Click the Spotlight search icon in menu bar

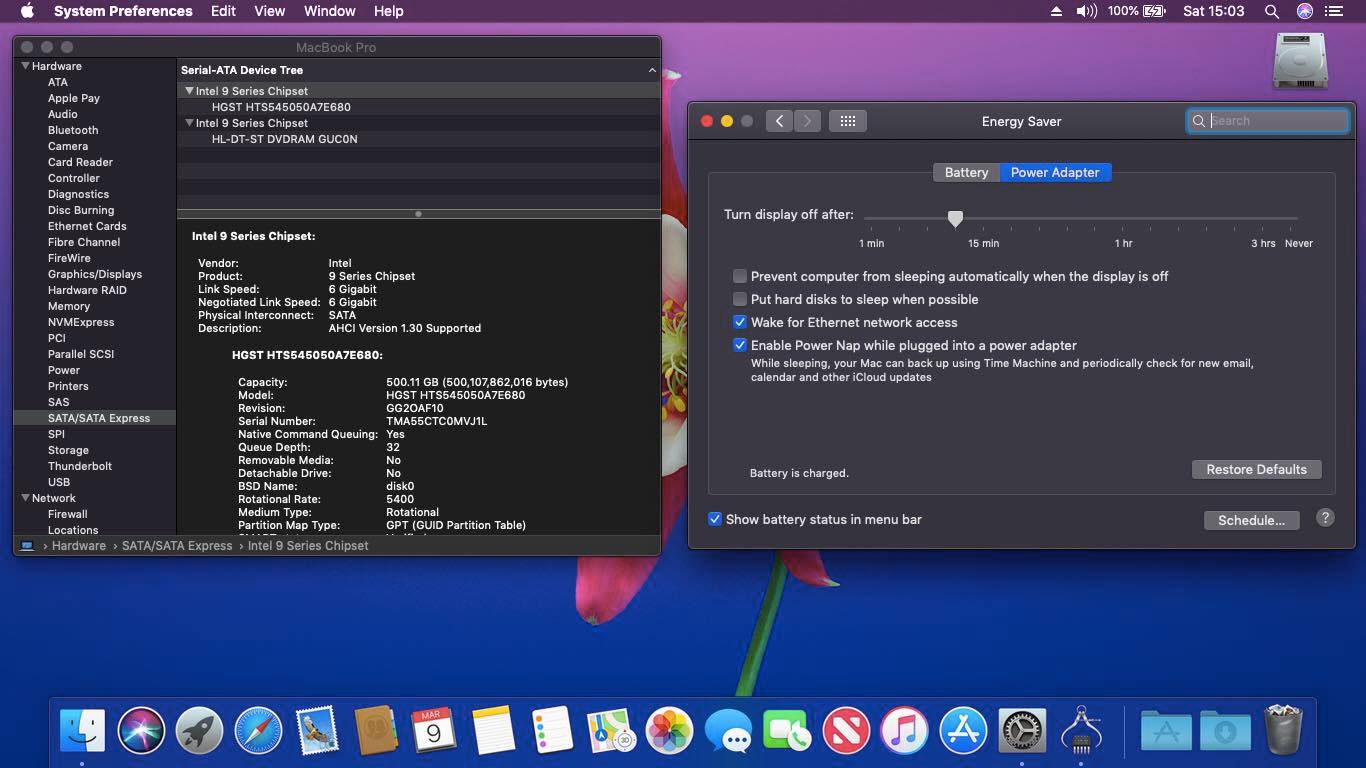[x=1271, y=11]
